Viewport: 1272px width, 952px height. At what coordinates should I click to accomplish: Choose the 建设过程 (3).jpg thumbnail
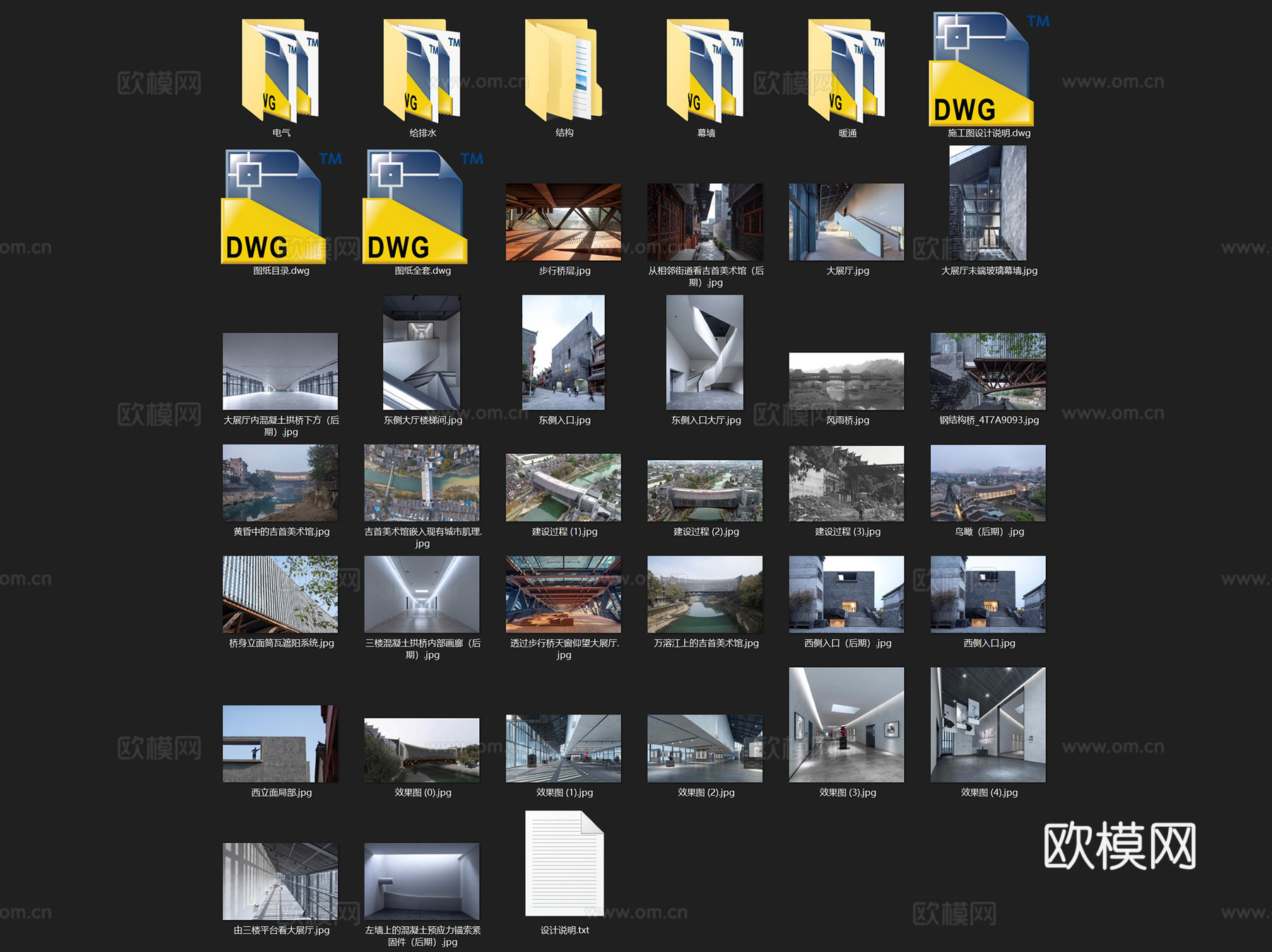(847, 483)
